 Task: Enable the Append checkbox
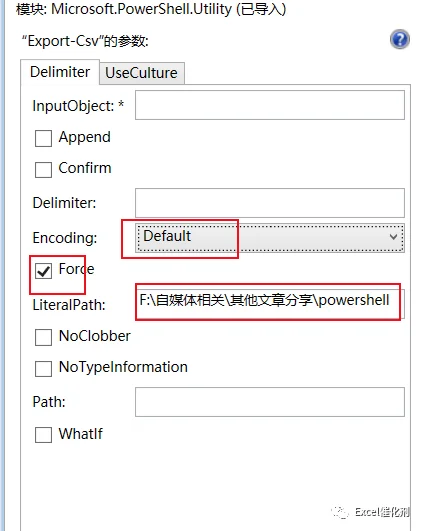[43, 138]
